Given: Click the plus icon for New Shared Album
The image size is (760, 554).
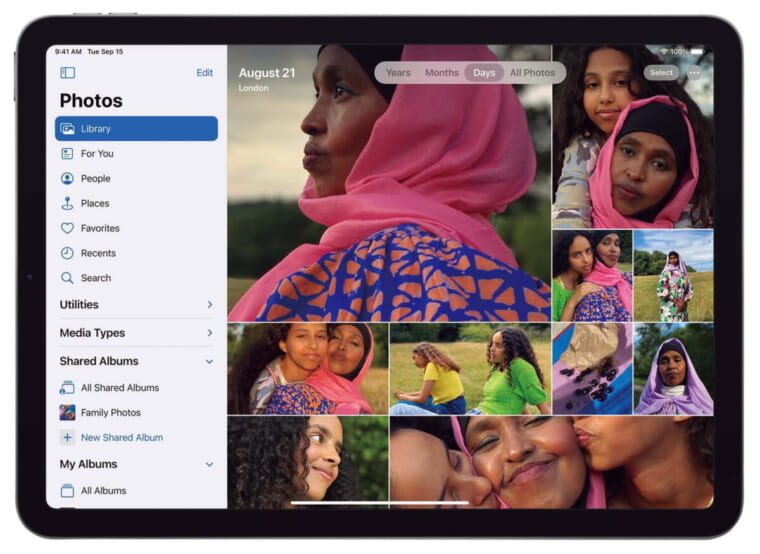Looking at the screenshot, I should click(67, 437).
